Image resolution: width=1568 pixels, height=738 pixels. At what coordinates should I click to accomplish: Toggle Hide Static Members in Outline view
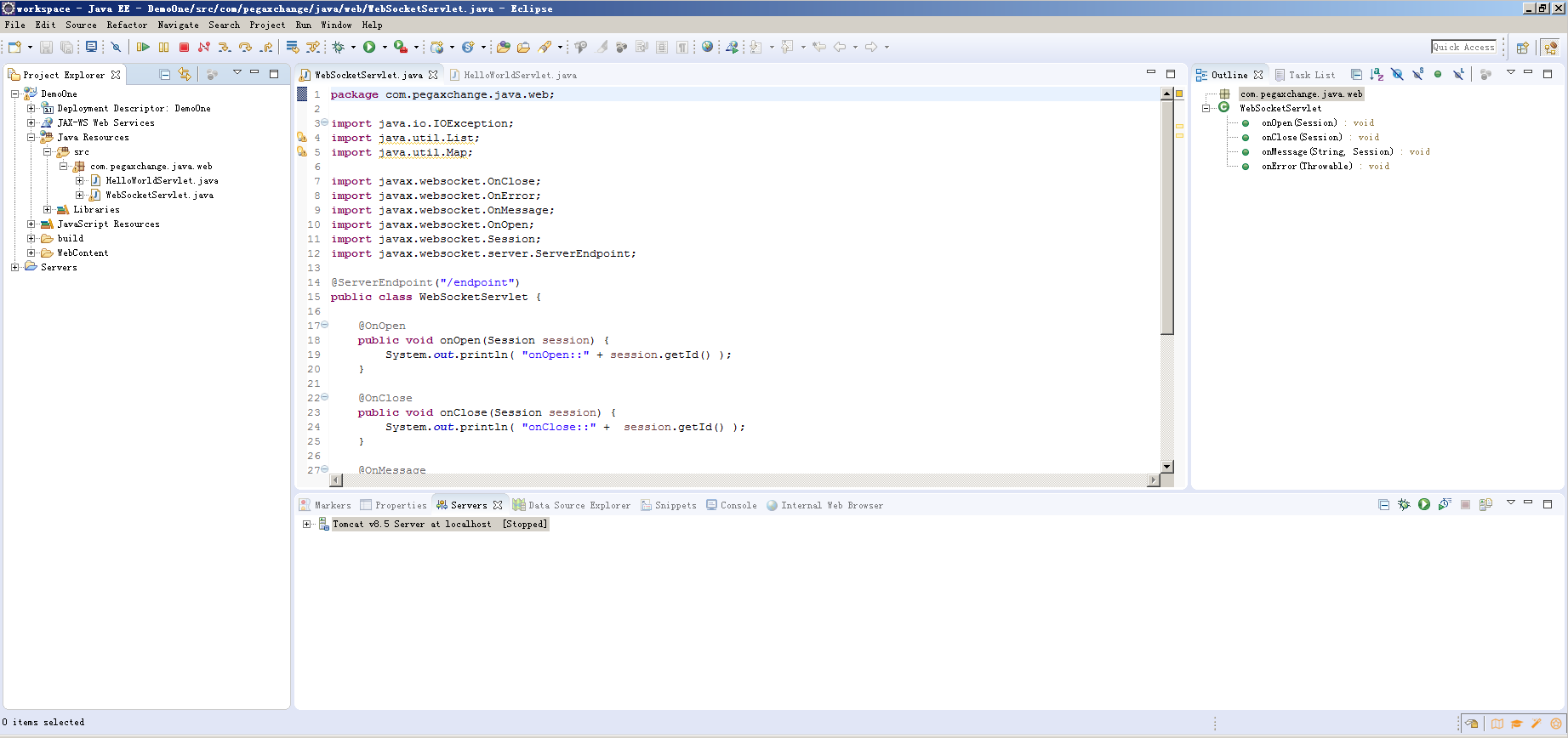pyautogui.click(x=1418, y=75)
